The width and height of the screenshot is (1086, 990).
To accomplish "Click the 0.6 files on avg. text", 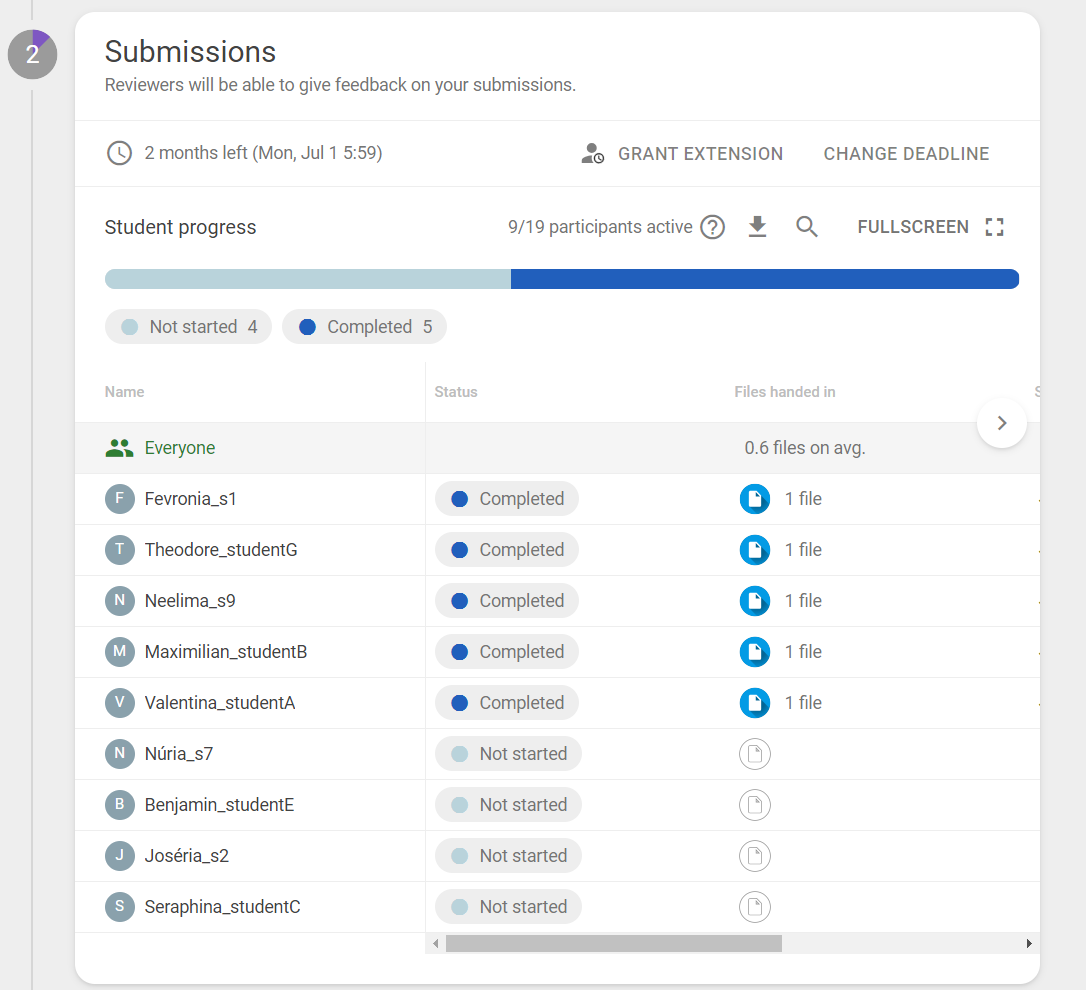I will [x=805, y=448].
